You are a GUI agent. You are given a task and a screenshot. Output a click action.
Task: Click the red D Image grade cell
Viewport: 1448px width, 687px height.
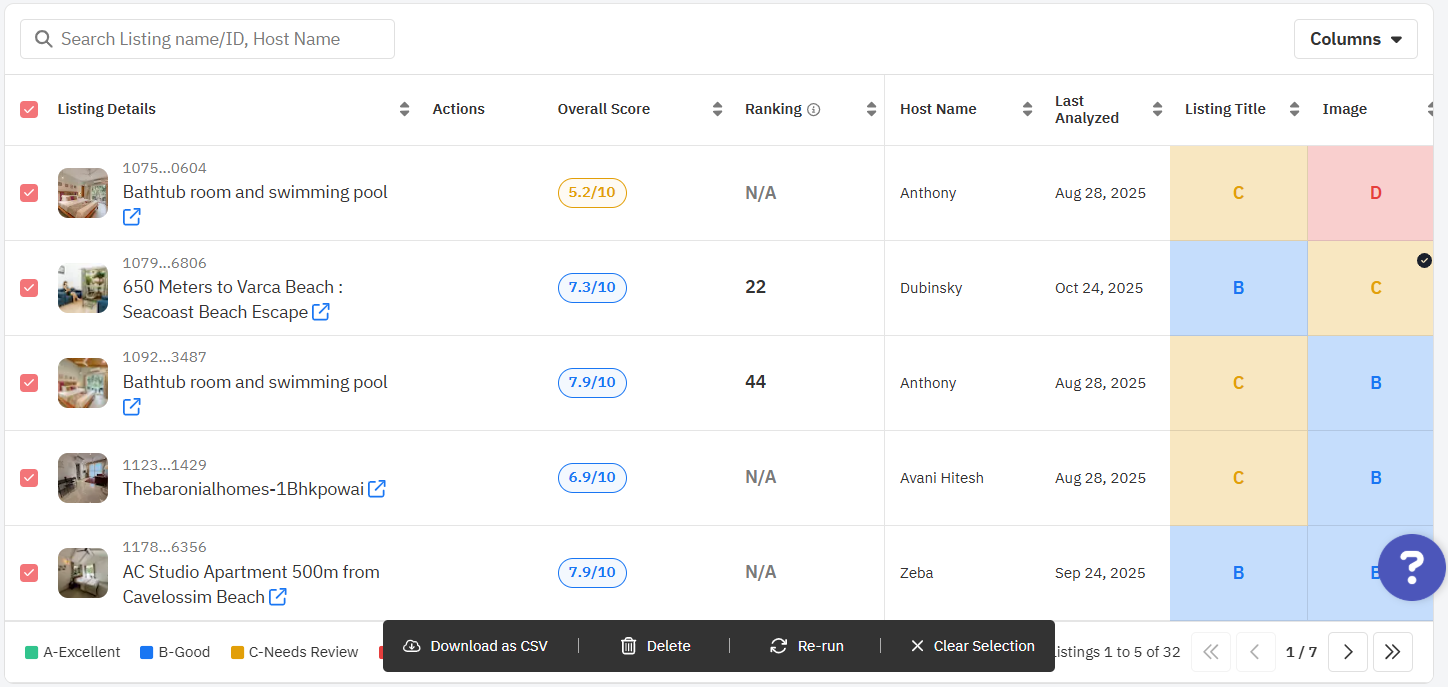1375,193
